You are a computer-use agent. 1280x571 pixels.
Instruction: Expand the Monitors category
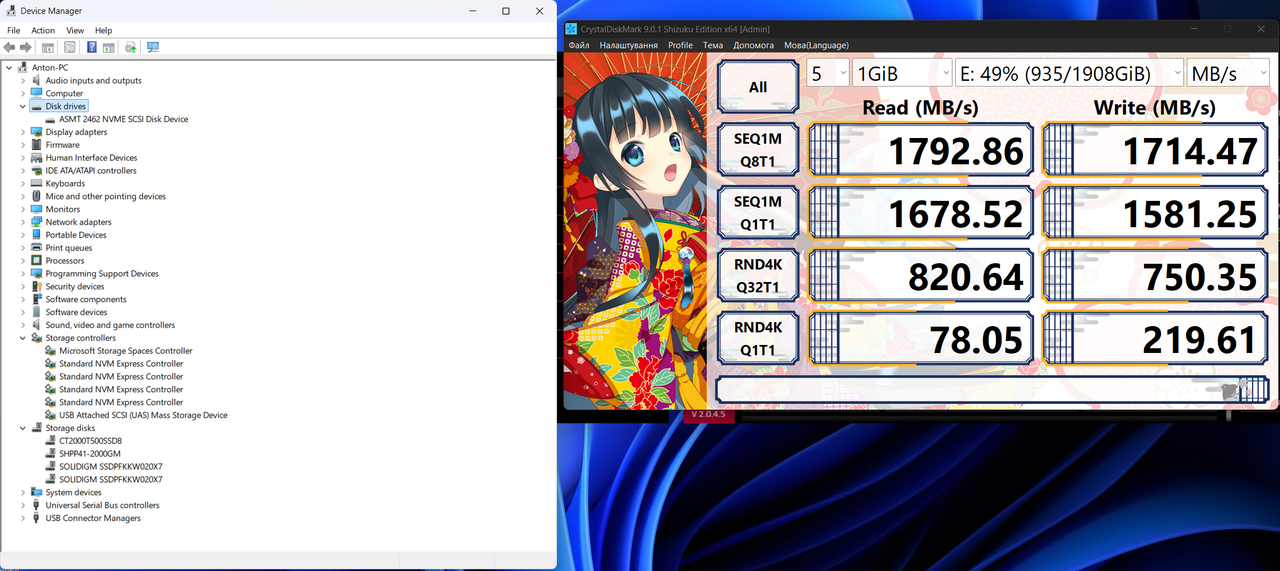23,209
